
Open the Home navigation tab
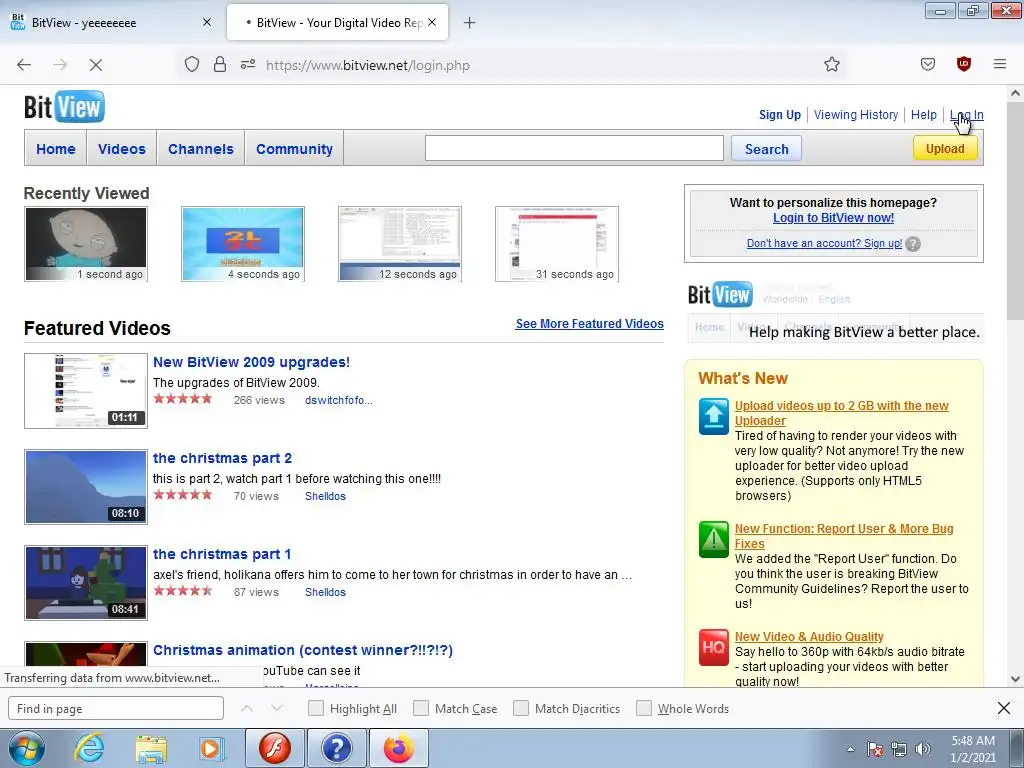point(56,149)
